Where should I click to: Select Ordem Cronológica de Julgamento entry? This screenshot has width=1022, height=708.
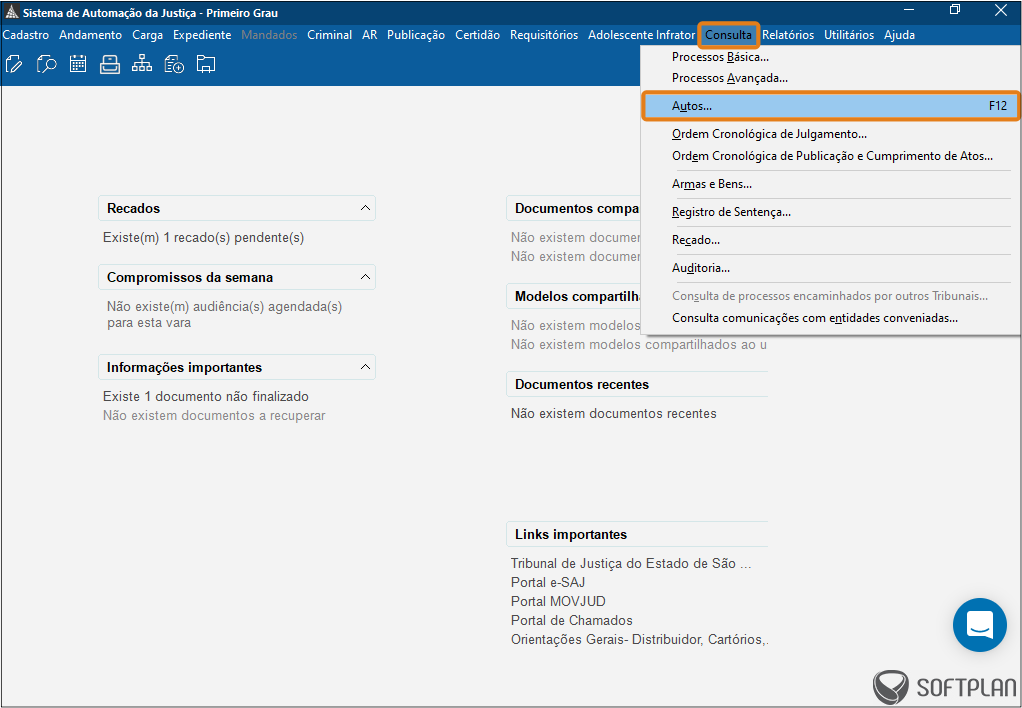tap(830, 134)
